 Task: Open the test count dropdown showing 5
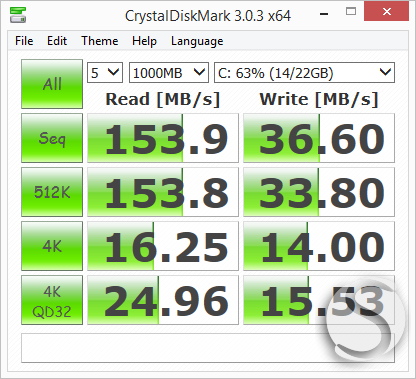click(x=105, y=72)
